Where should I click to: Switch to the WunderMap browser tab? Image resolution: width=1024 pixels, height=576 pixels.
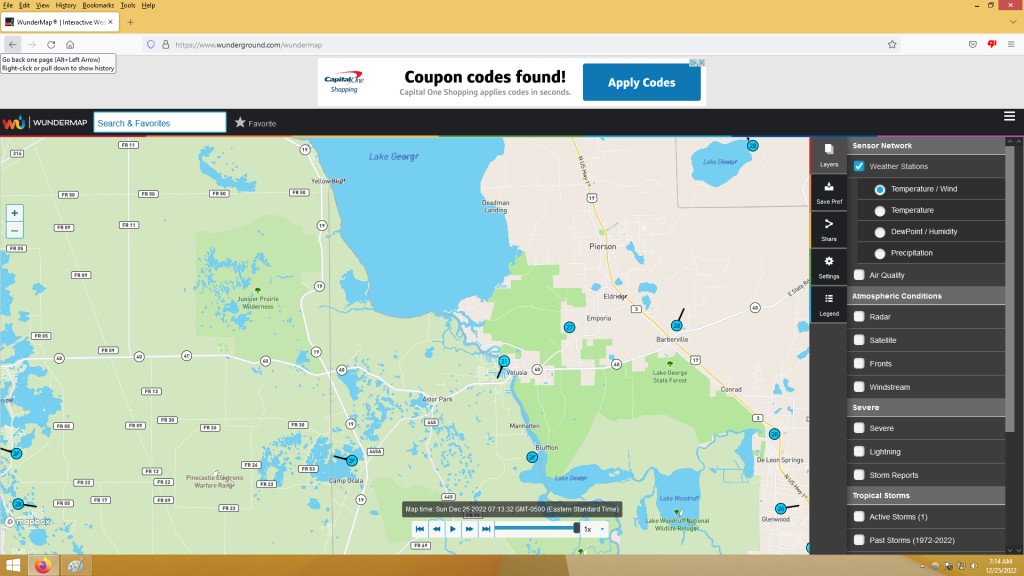pyautogui.click(x=59, y=22)
